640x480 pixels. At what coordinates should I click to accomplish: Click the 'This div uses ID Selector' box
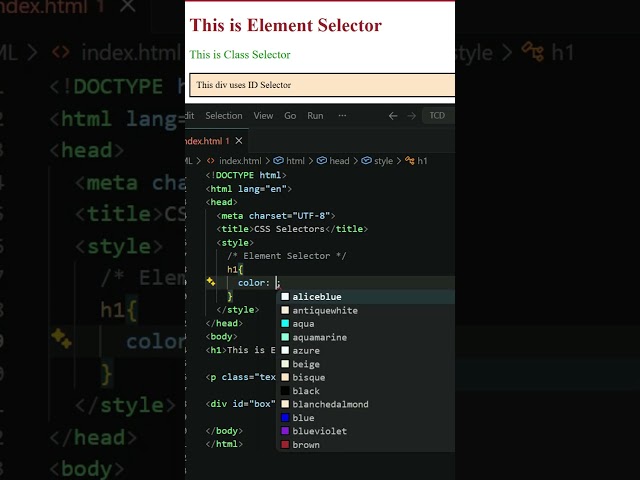(322, 85)
